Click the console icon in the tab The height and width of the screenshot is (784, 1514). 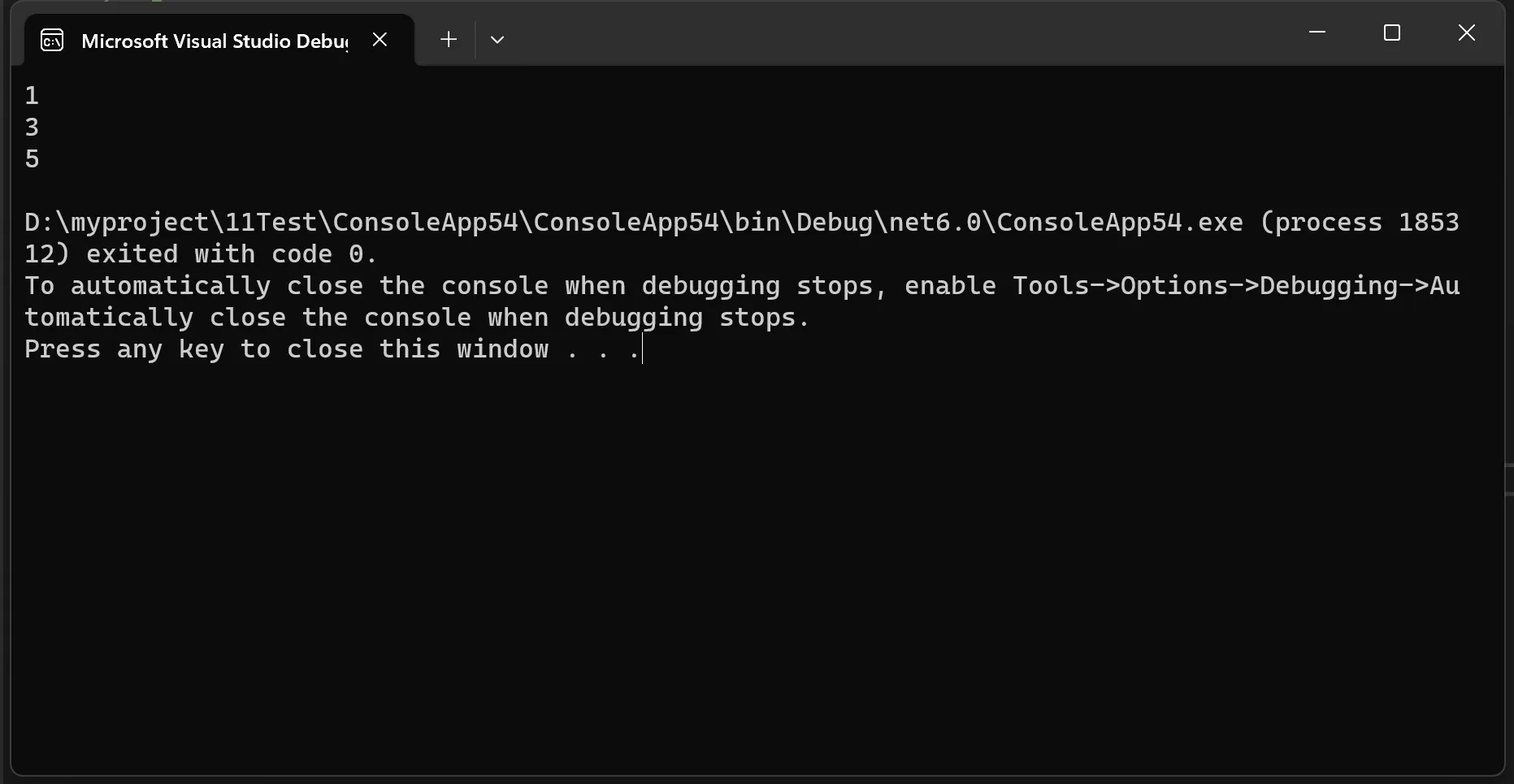click(x=52, y=40)
